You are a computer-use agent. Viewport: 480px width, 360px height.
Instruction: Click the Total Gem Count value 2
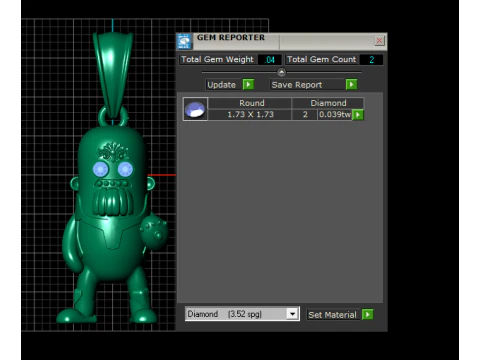coord(371,60)
